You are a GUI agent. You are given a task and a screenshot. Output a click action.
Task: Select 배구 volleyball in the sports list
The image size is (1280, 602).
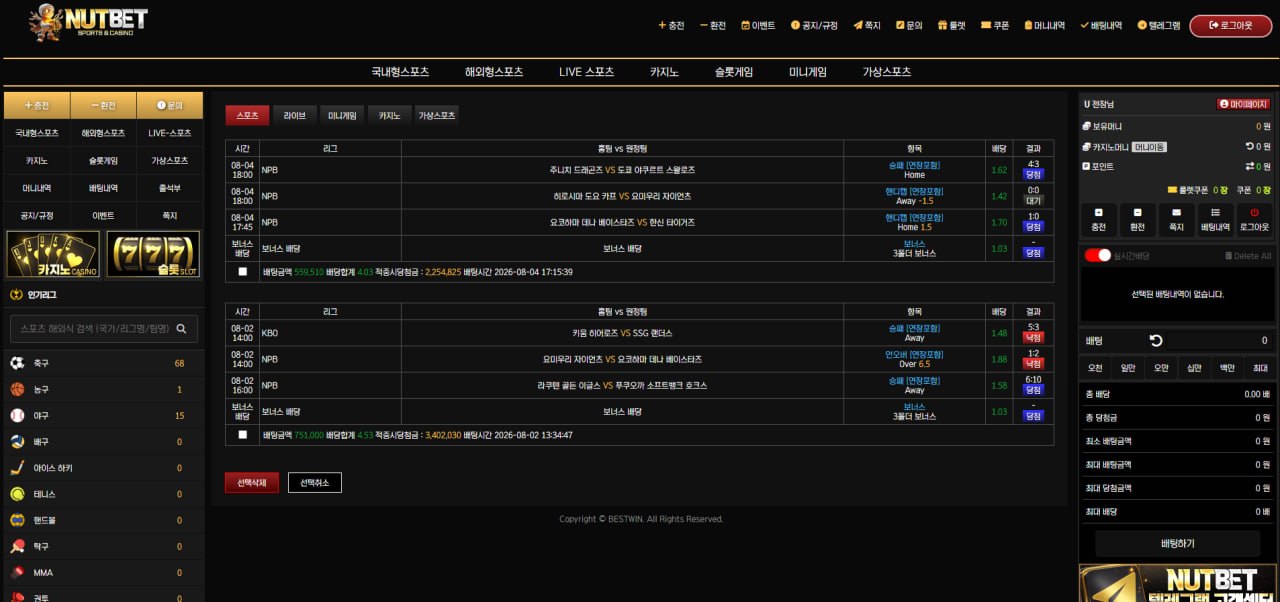[x=104, y=442]
